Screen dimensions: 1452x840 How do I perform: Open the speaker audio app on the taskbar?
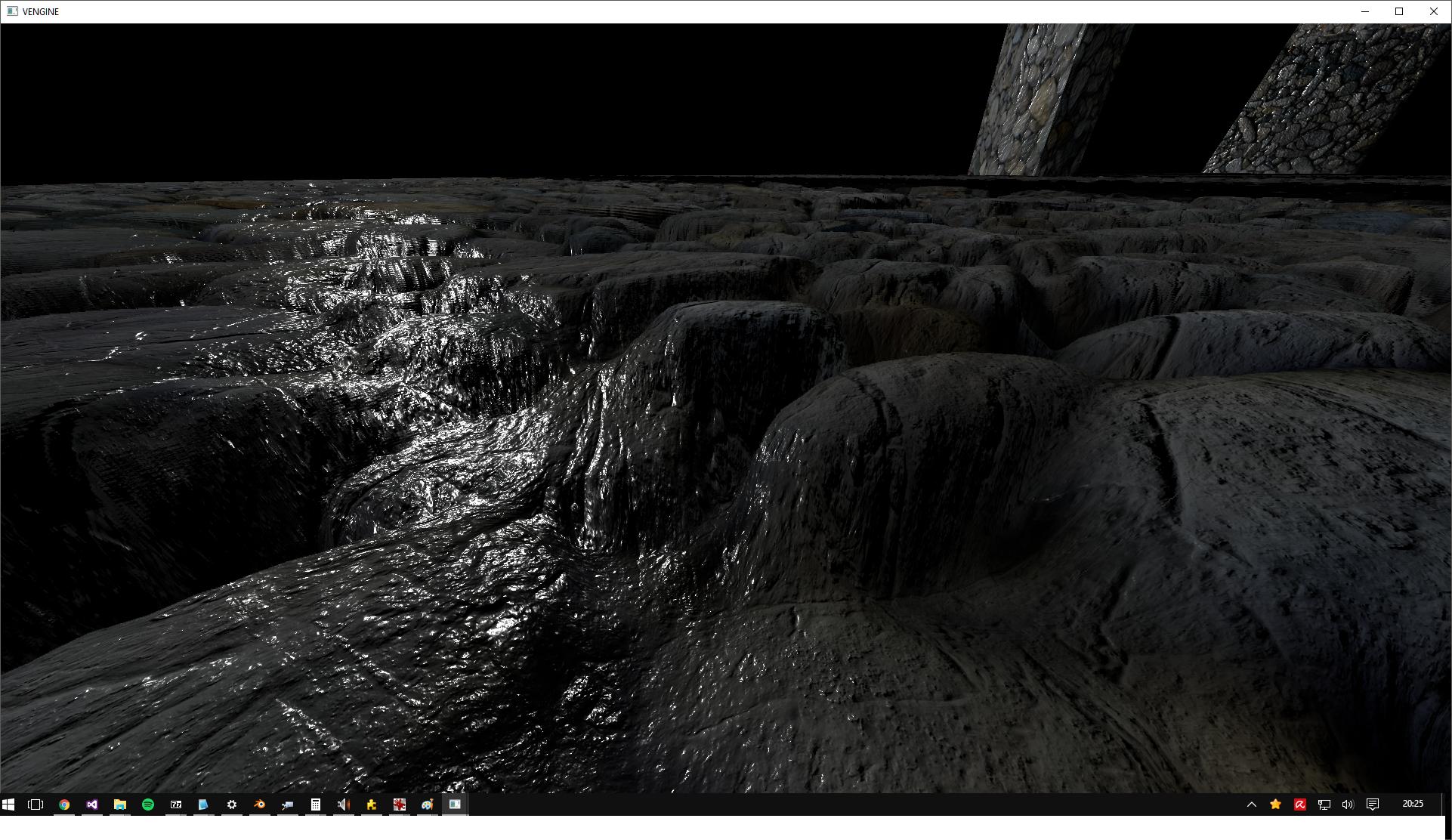[x=344, y=804]
